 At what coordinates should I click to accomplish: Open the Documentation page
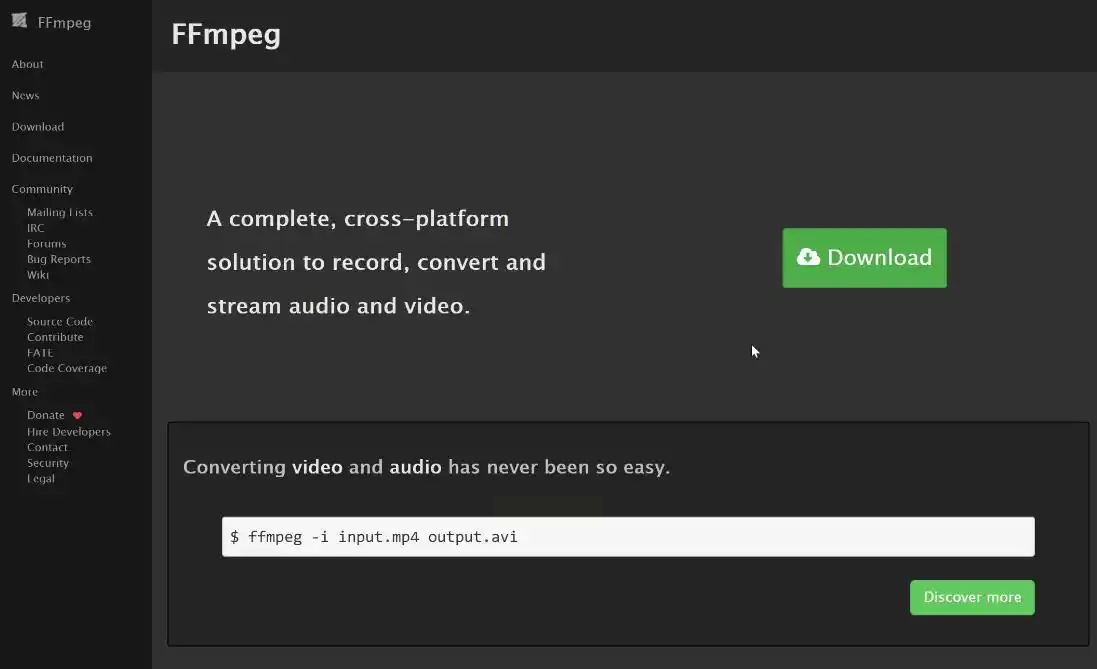[x=52, y=158]
